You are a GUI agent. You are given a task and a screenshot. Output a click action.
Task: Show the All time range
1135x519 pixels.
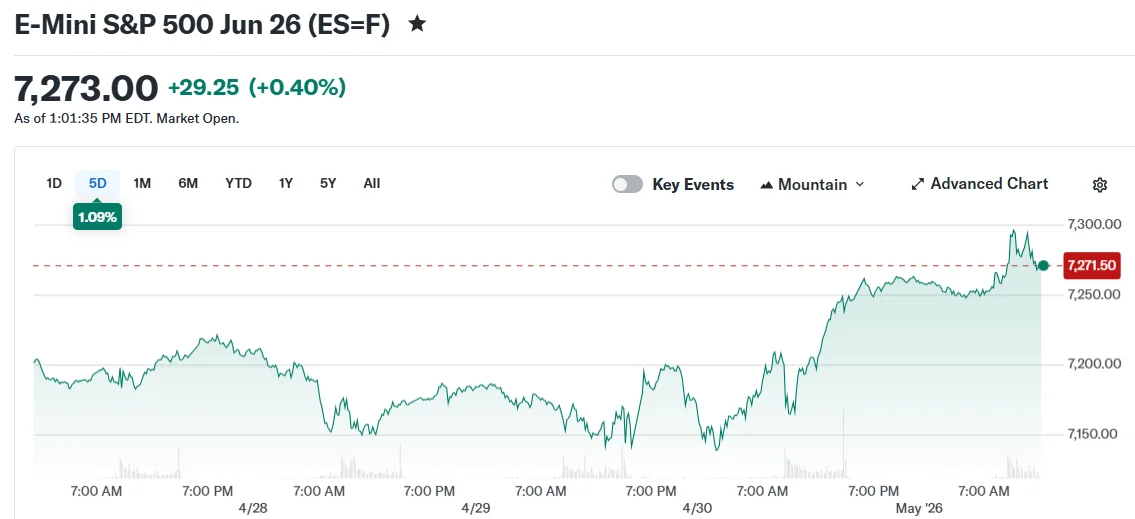click(371, 183)
